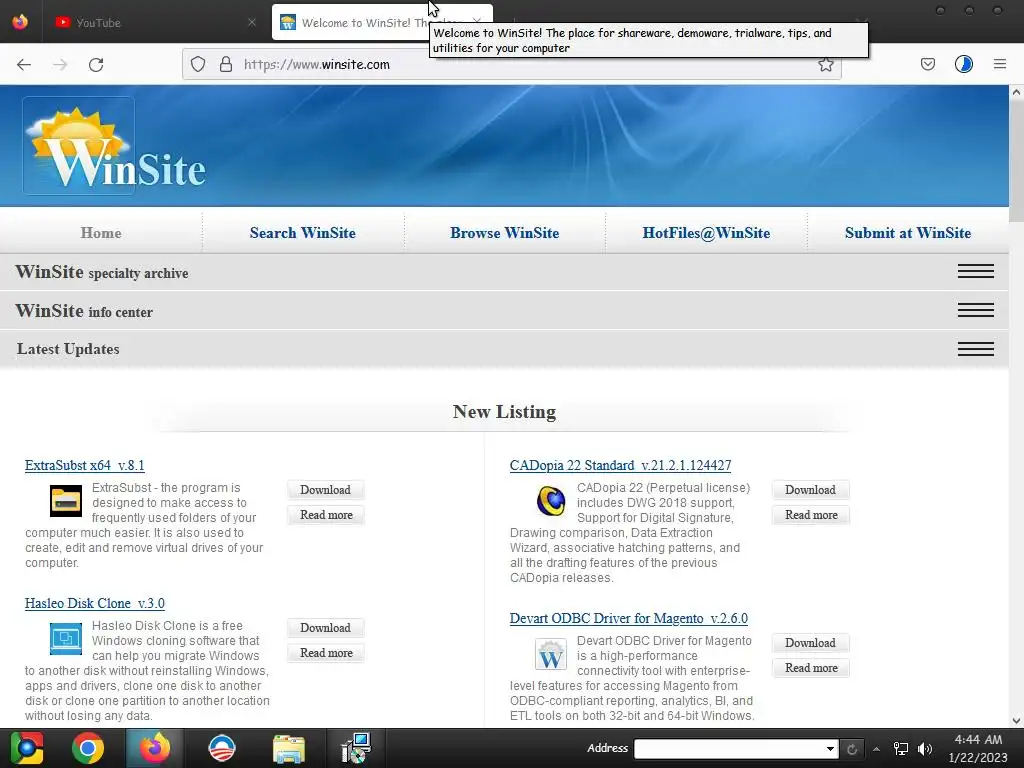Bookmark this page with the star icon
Image resolution: width=1024 pixels, height=768 pixels.
tap(826, 64)
